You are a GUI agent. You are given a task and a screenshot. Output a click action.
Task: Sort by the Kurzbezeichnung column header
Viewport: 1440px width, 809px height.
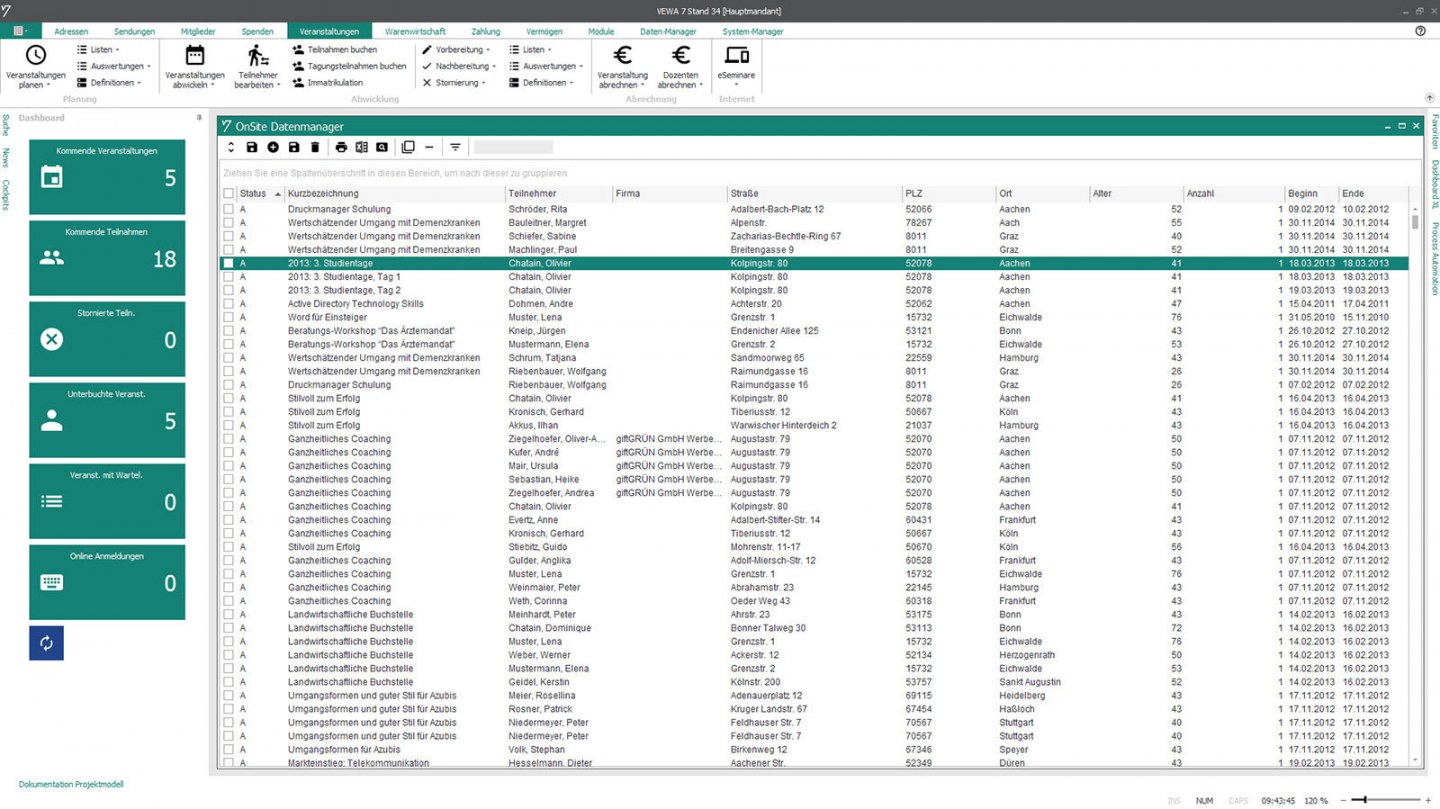pyautogui.click(x=394, y=194)
